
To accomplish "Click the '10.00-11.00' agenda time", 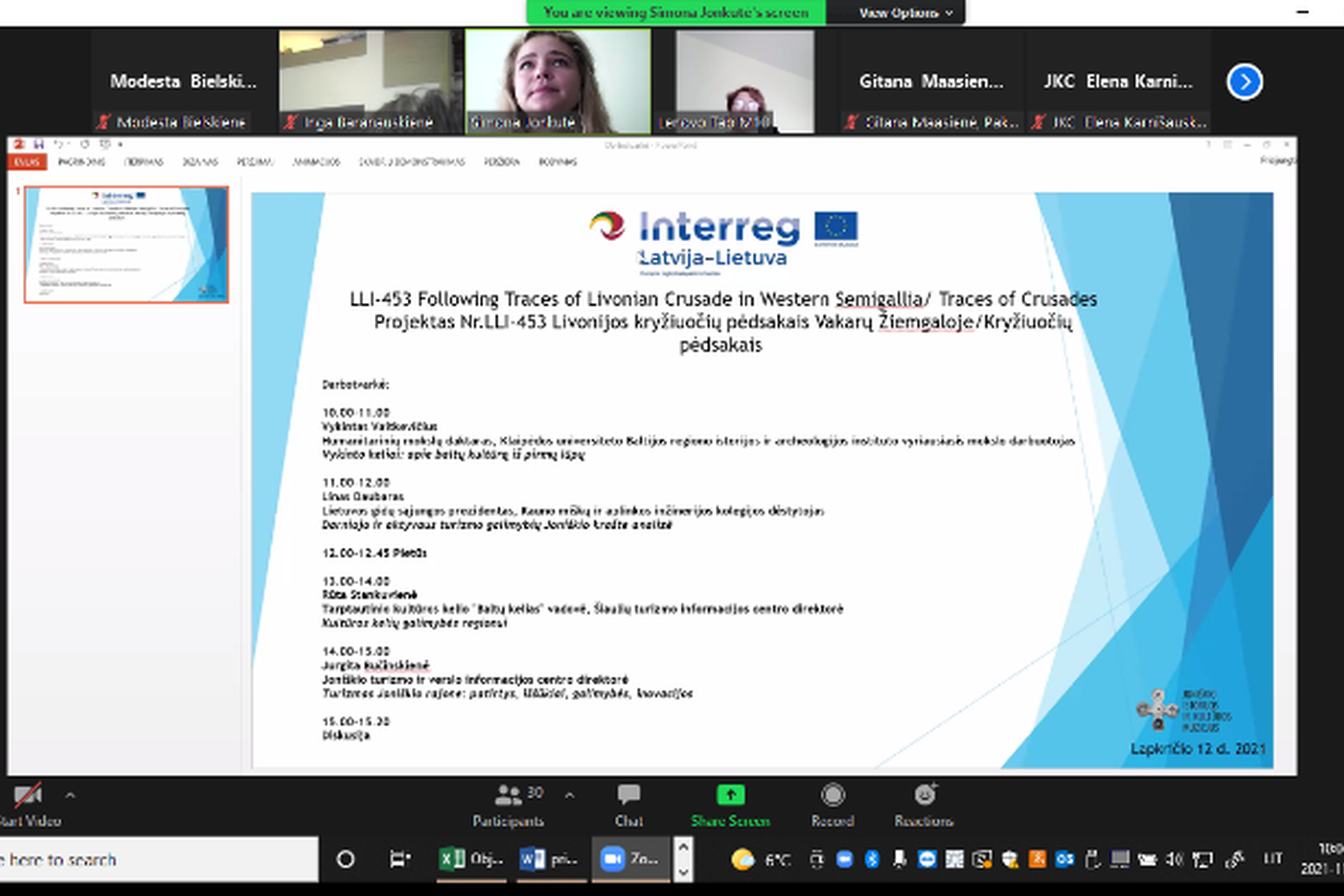I will pos(356,413).
